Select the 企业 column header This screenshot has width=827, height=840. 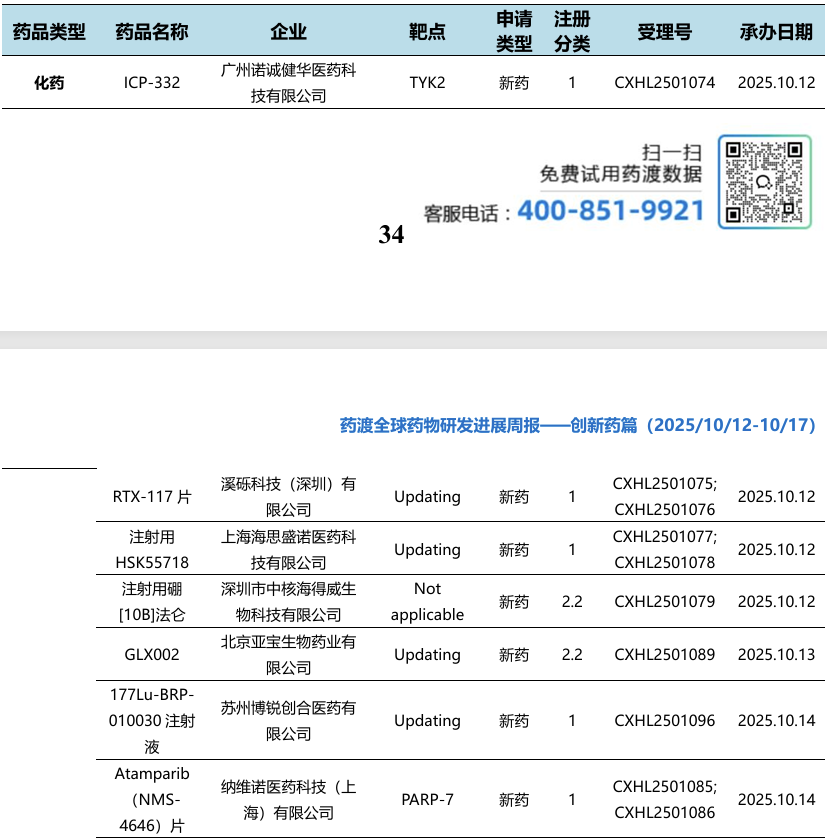(288, 32)
